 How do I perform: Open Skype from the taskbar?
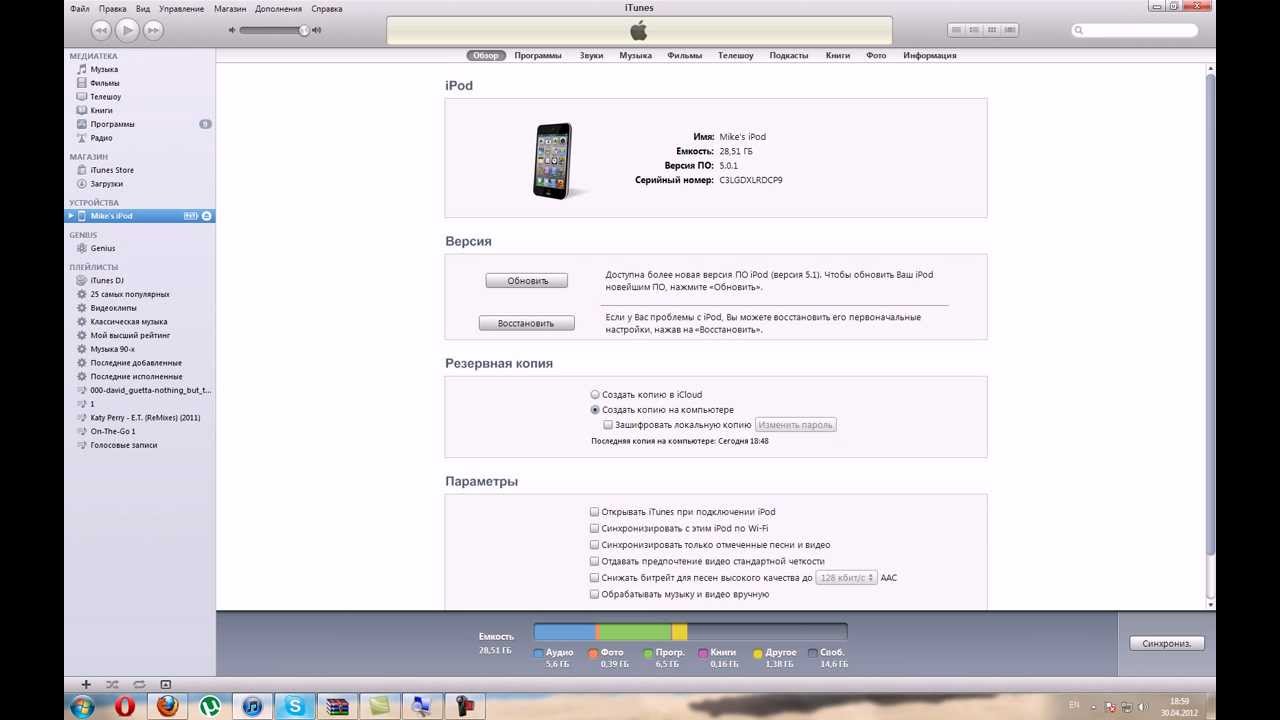294,706
